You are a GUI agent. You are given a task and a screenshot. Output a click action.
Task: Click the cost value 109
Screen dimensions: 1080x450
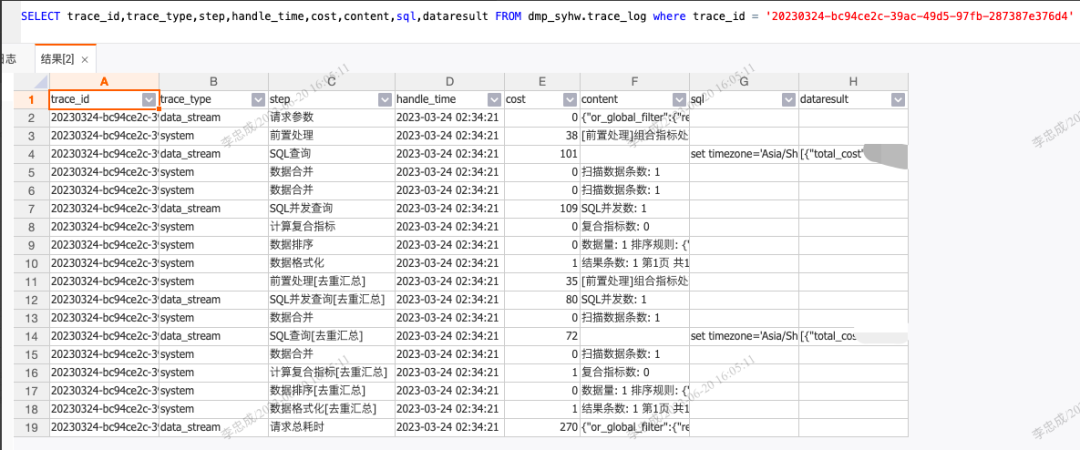541,208
